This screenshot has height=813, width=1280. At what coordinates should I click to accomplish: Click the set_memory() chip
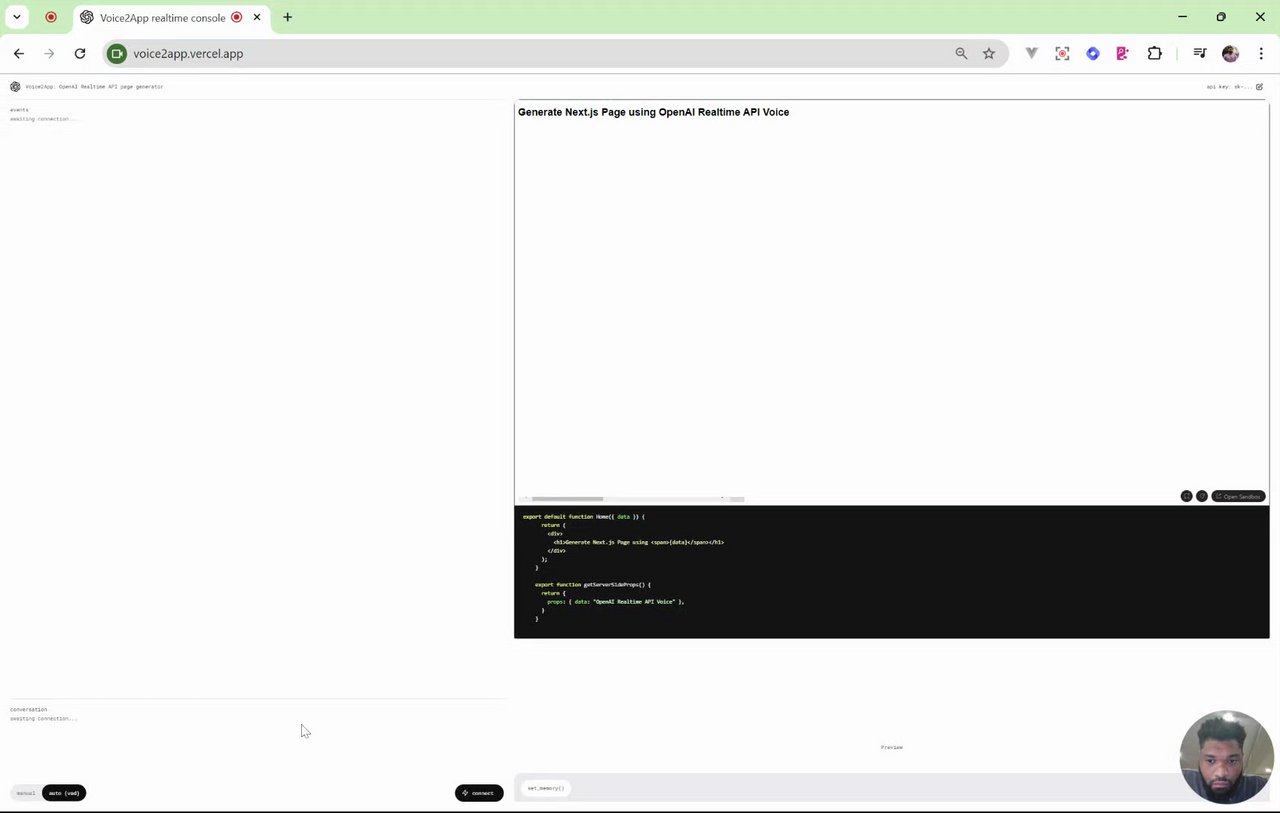546,788
